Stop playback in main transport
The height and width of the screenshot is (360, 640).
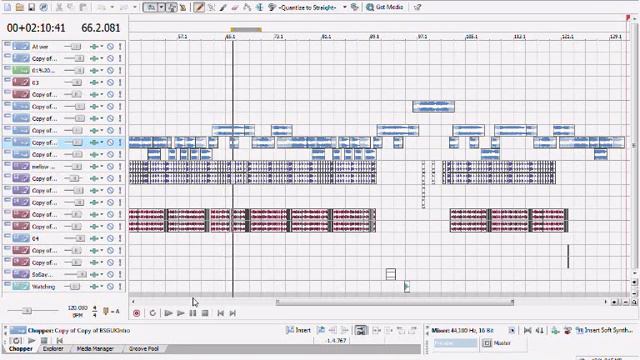205,313
